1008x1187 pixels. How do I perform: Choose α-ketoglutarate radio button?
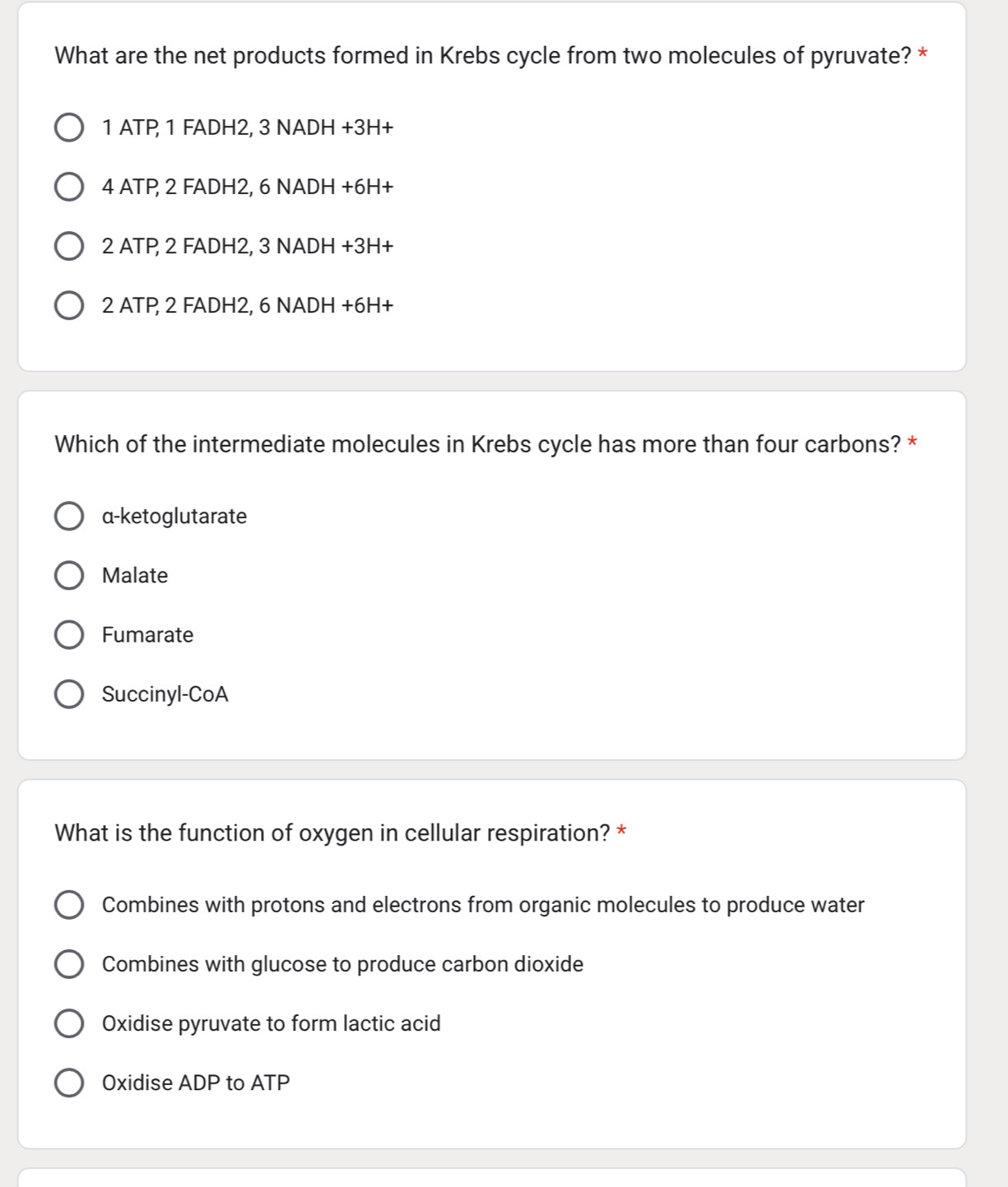coord(69,517)
